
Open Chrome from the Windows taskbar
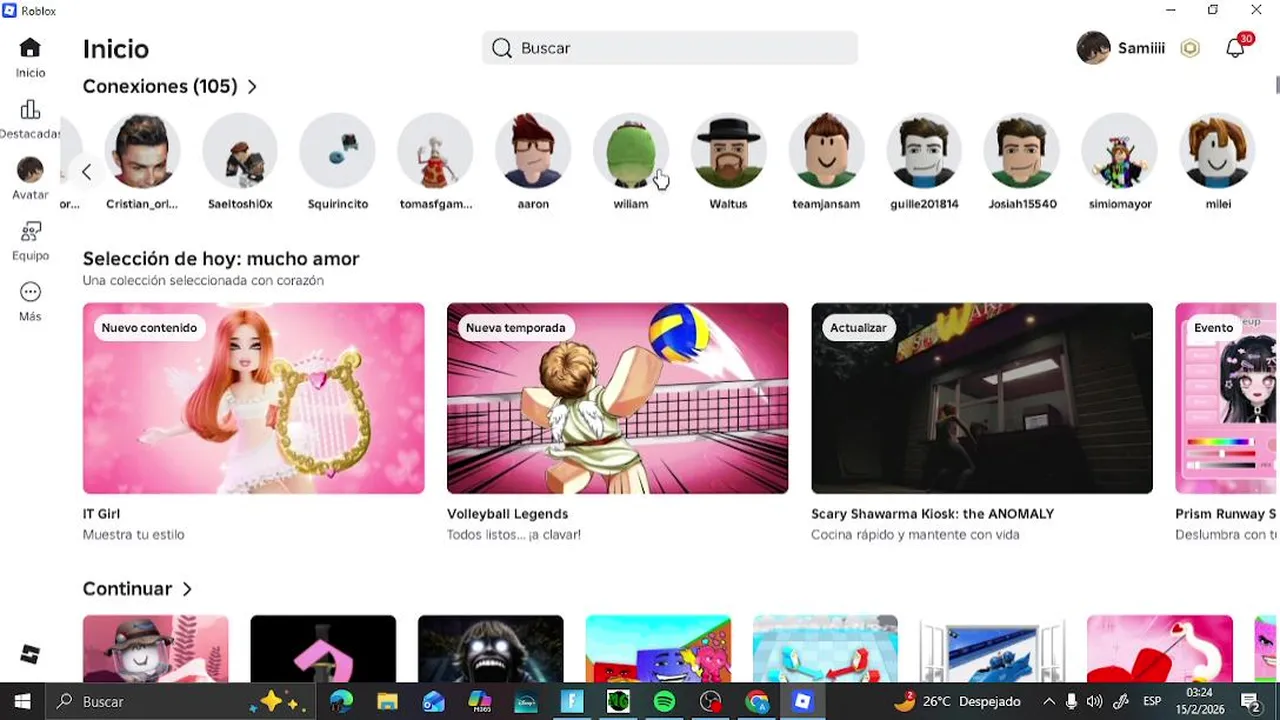coord(757,702)
